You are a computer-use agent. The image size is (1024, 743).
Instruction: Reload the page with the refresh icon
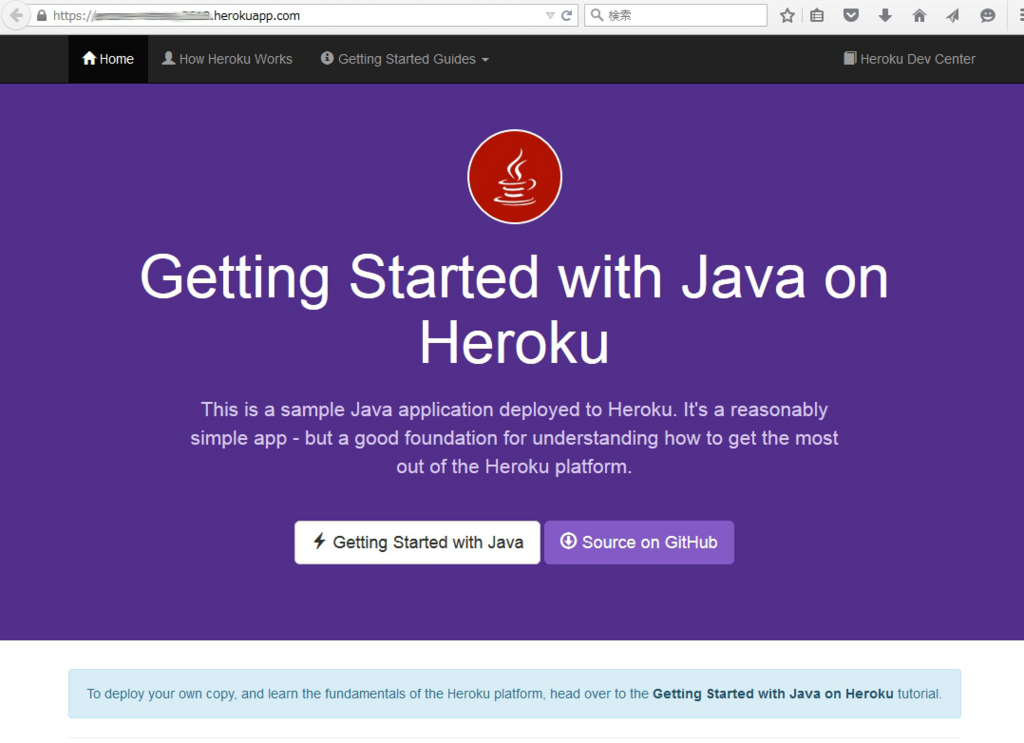pos(567,16)
